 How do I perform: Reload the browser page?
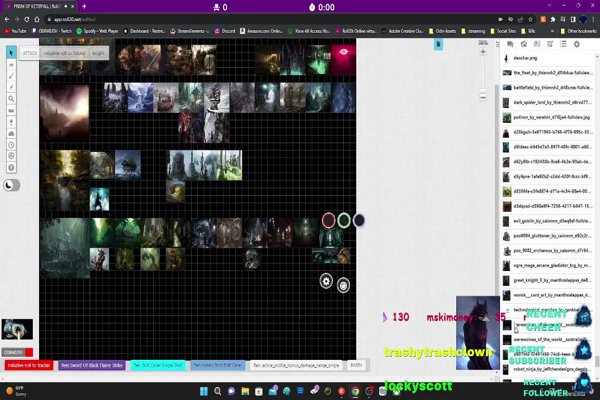point(26,19)
